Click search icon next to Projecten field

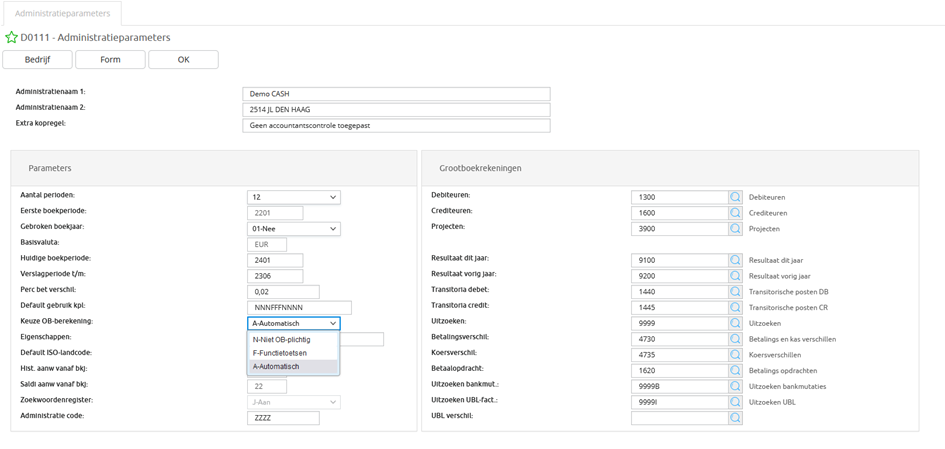[x=736, y=228]
